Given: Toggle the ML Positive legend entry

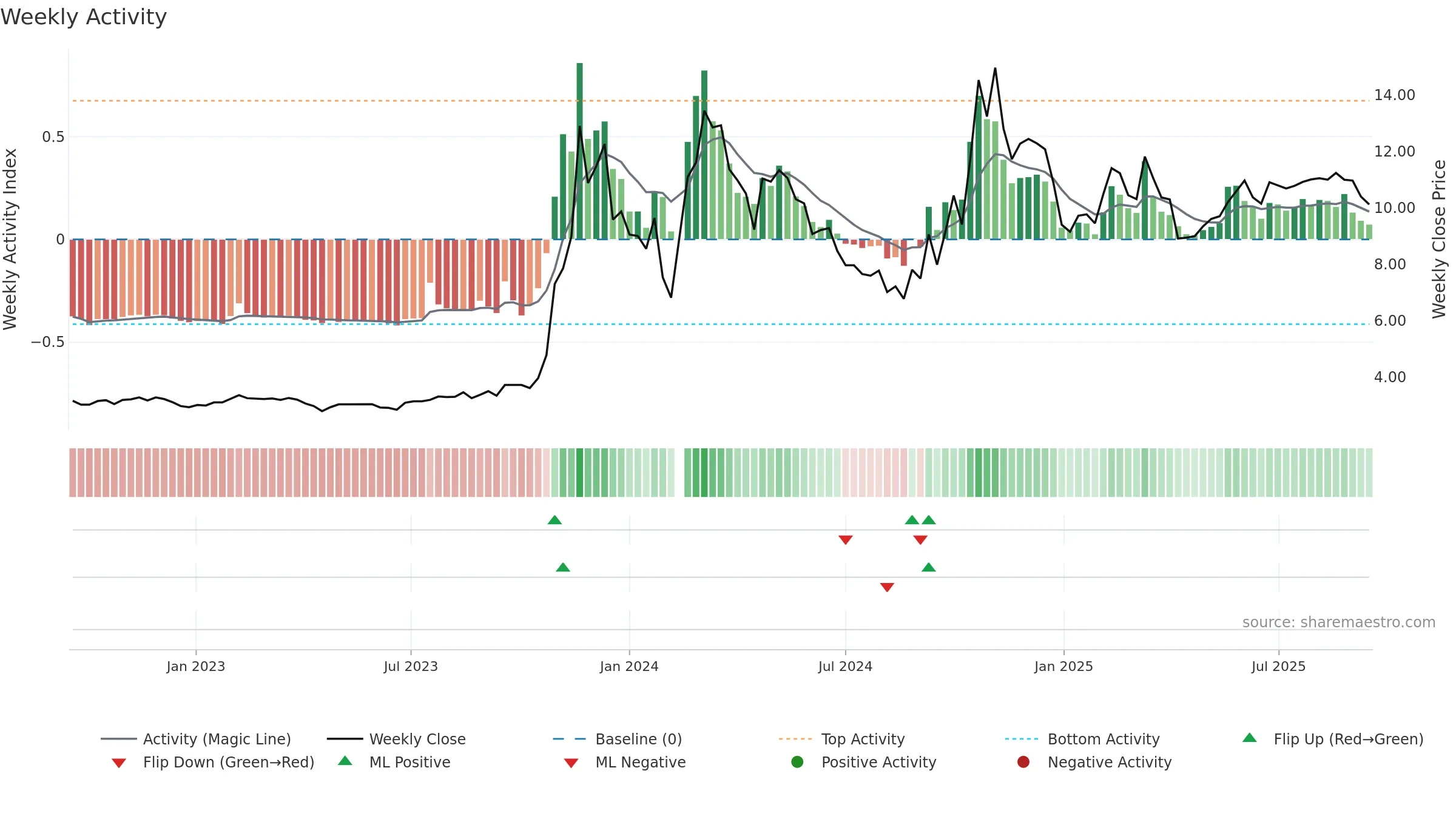Looking at the screenshot, I should click(394, 762).
